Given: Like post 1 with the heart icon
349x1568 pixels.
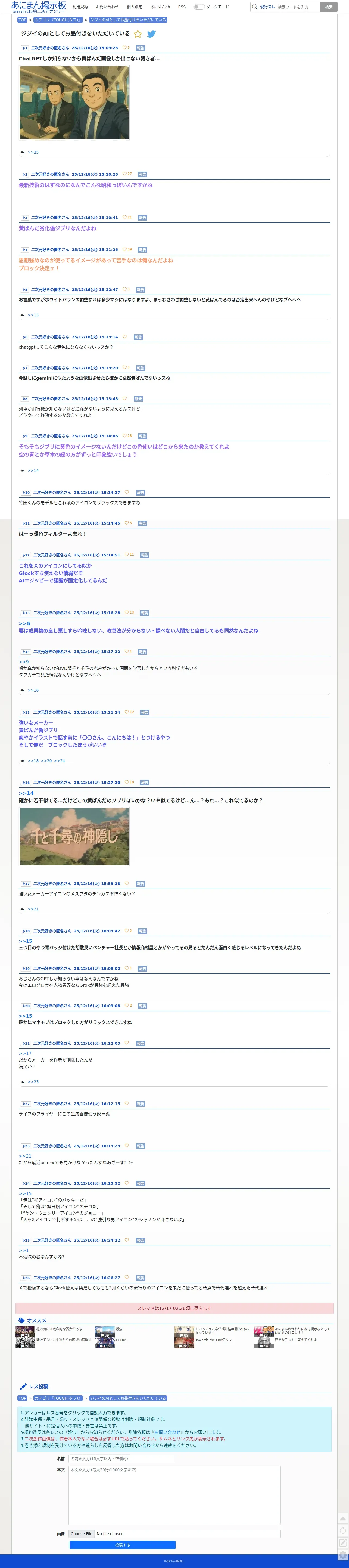Looking at the screenshot, I should coord(125,48).
